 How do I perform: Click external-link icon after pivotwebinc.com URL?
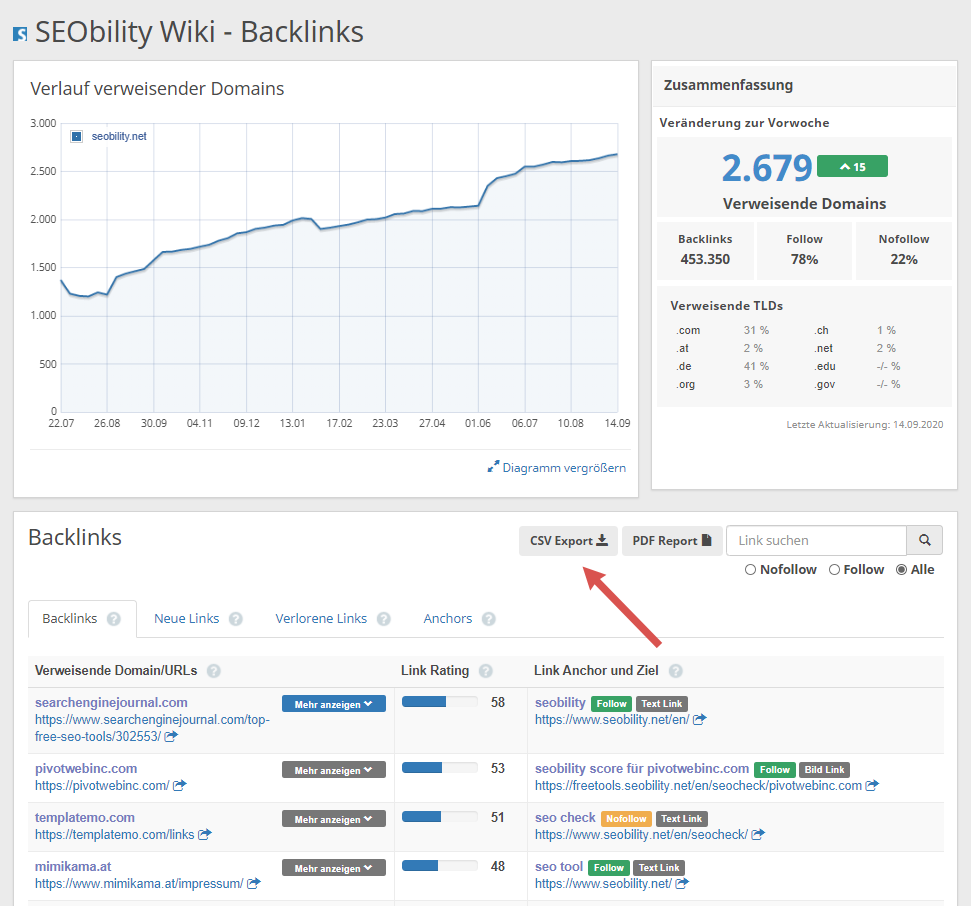click(x=180, y=785)
